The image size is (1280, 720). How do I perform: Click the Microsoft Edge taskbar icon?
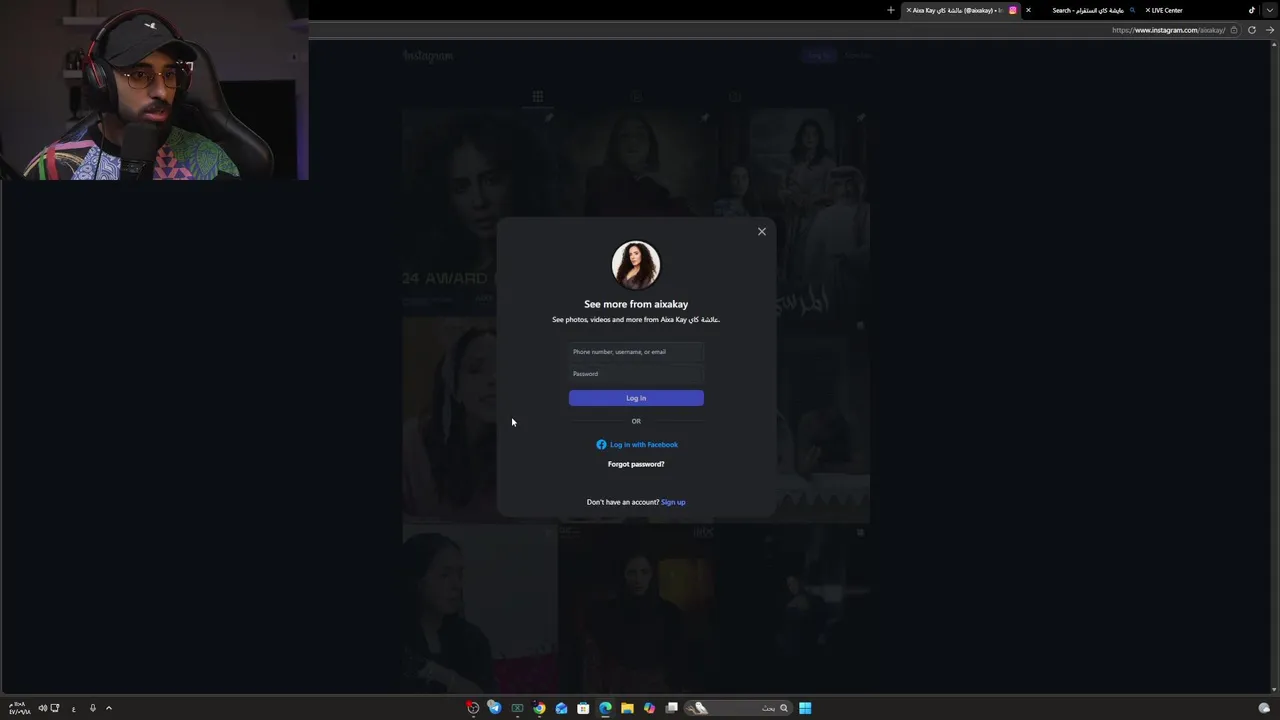pyautogui.click(x=605, y=708)
